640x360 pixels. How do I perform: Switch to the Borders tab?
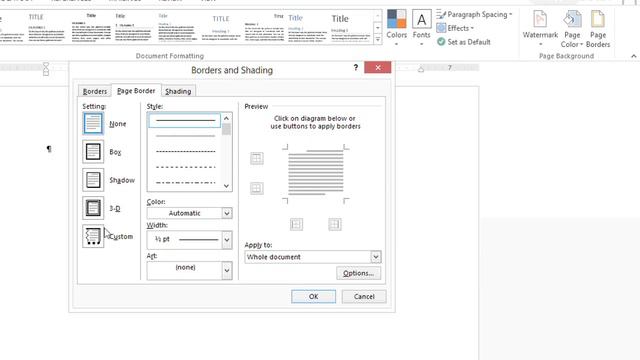pyautogui.click(x=95, y=91)
